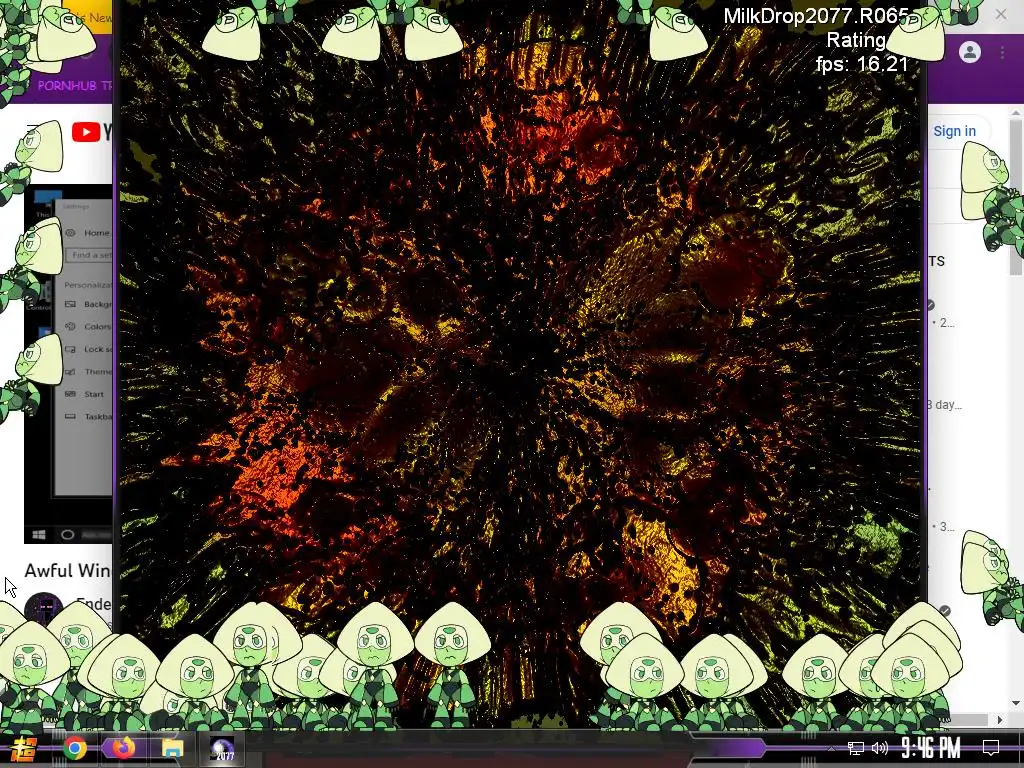Open the channel avatar below video title
Image resolution: width=1024 pixels, height=768 pixels.
coord(44,609)
